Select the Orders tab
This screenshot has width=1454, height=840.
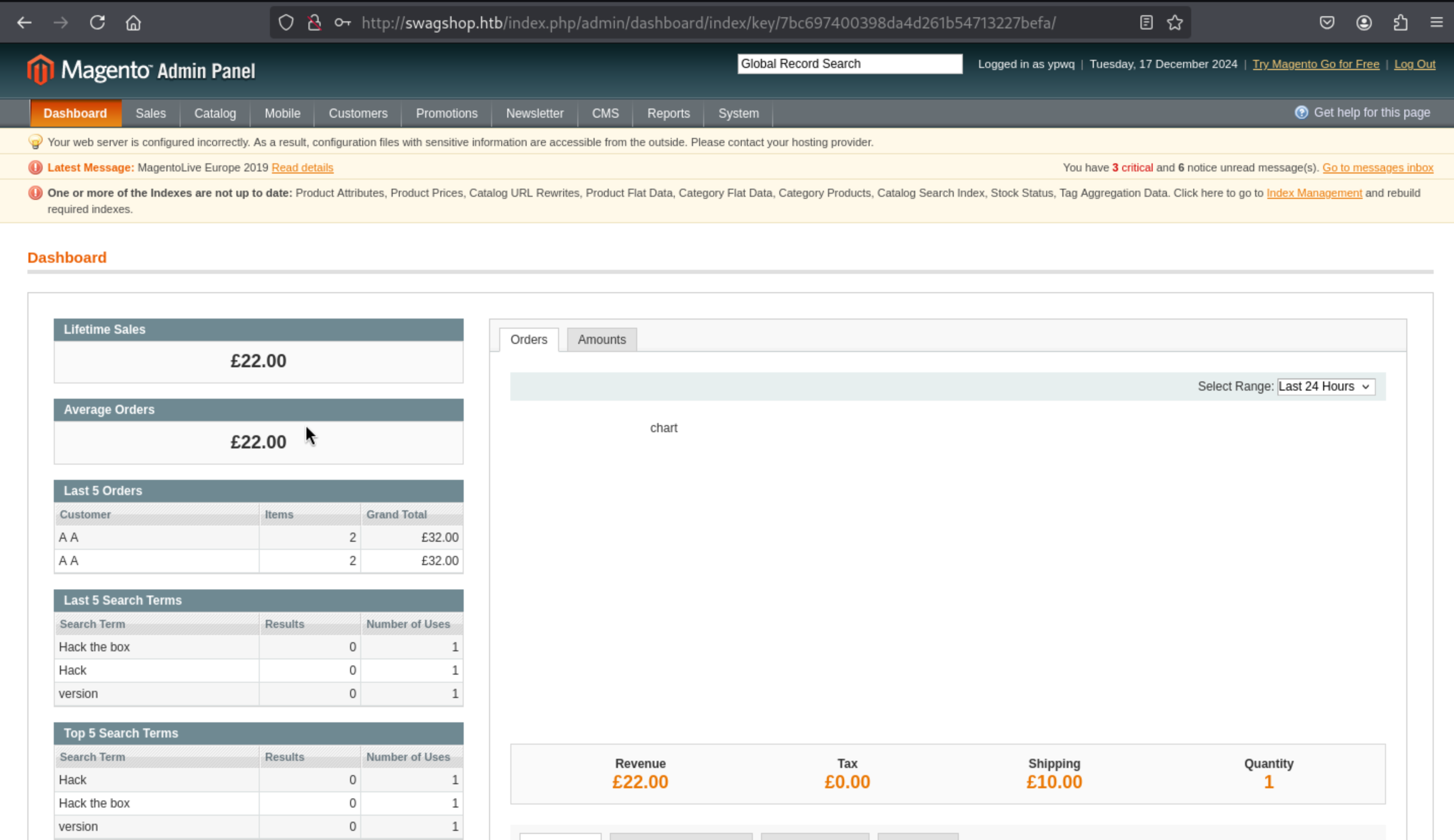pos(529,340)
